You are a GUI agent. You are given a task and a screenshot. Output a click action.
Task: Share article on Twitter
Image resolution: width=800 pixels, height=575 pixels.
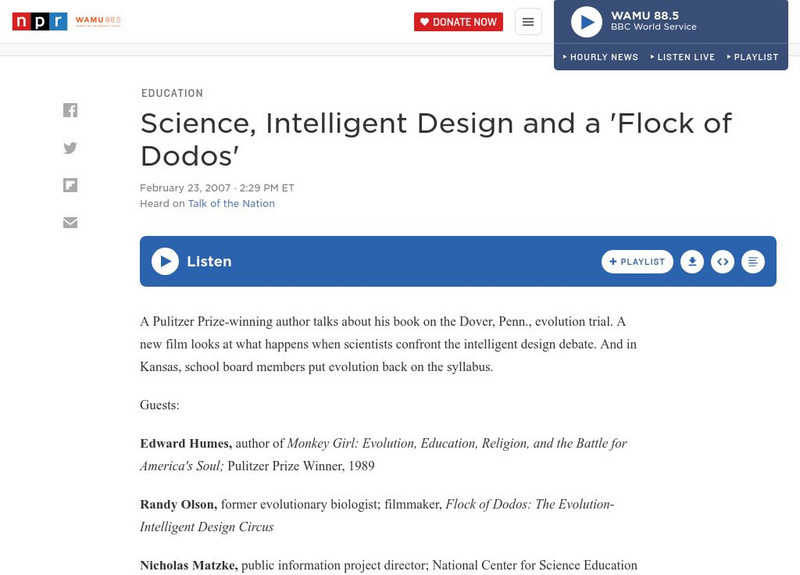70,148
